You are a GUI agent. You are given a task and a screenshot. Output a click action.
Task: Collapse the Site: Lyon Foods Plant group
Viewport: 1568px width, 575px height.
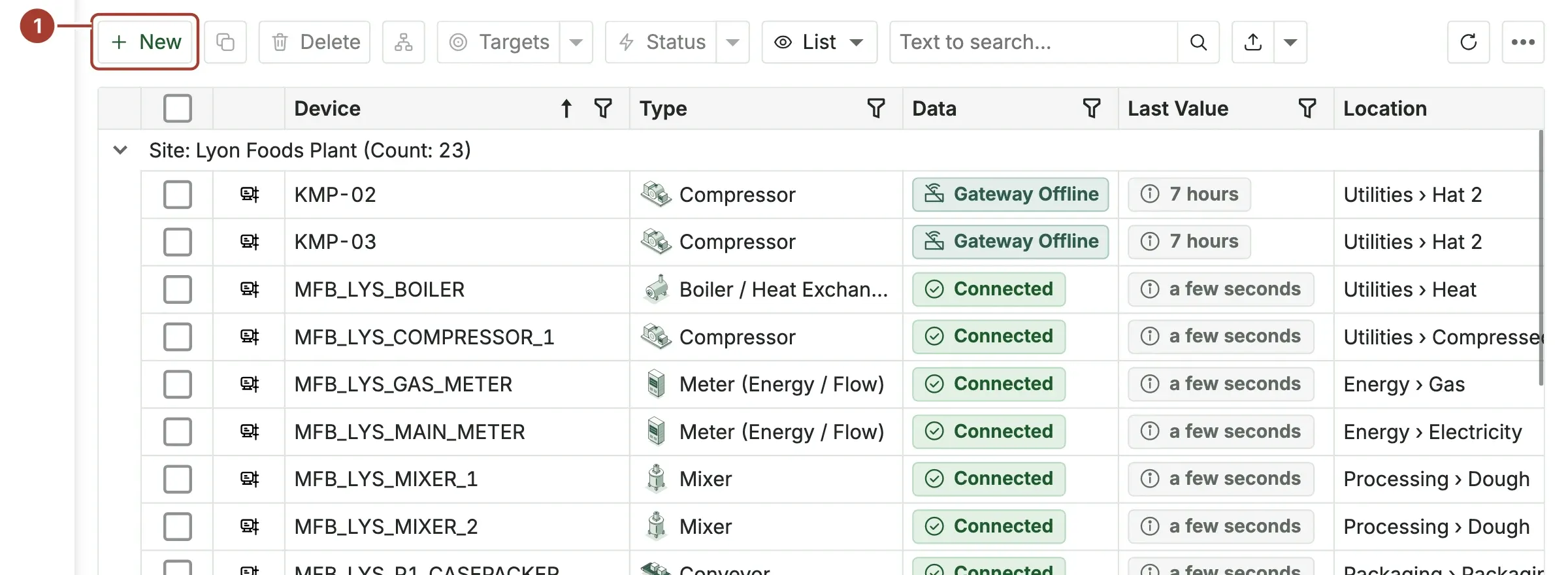[120, 150]
